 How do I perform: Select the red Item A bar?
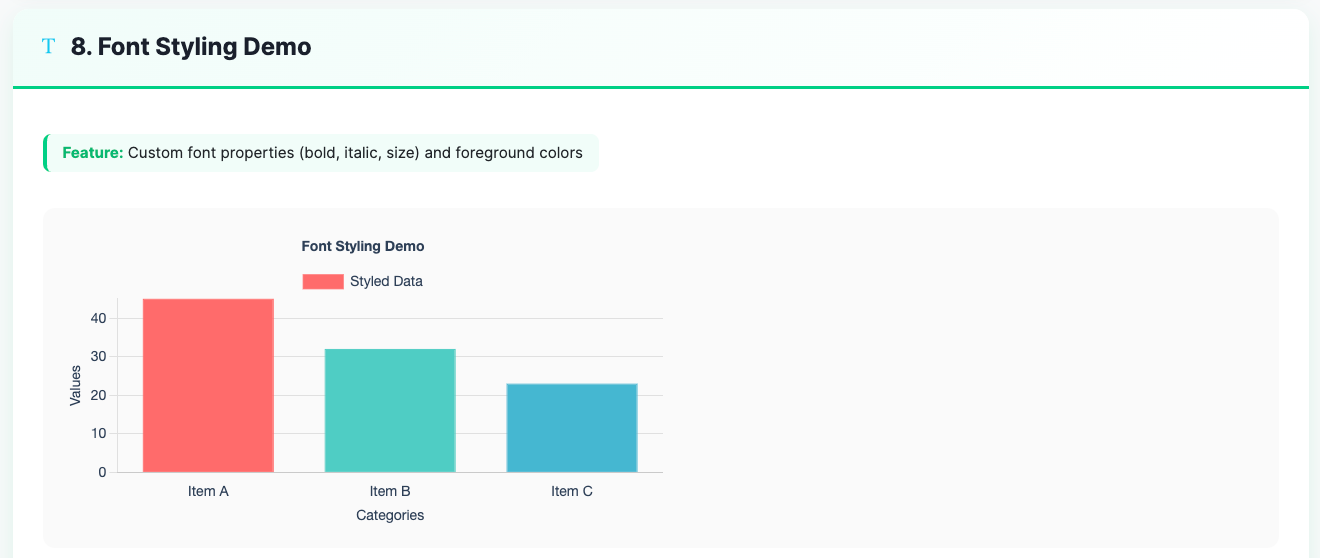pos(208,385)
